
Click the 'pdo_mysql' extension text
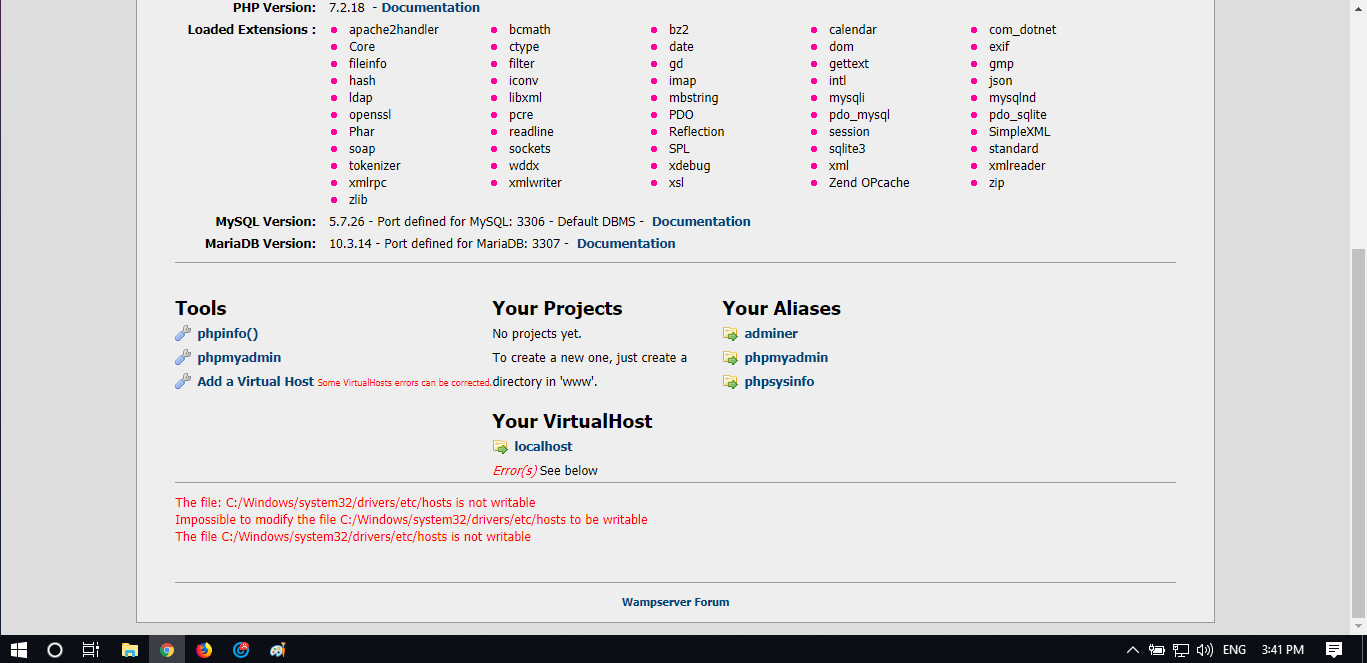[x=860, y=115]
